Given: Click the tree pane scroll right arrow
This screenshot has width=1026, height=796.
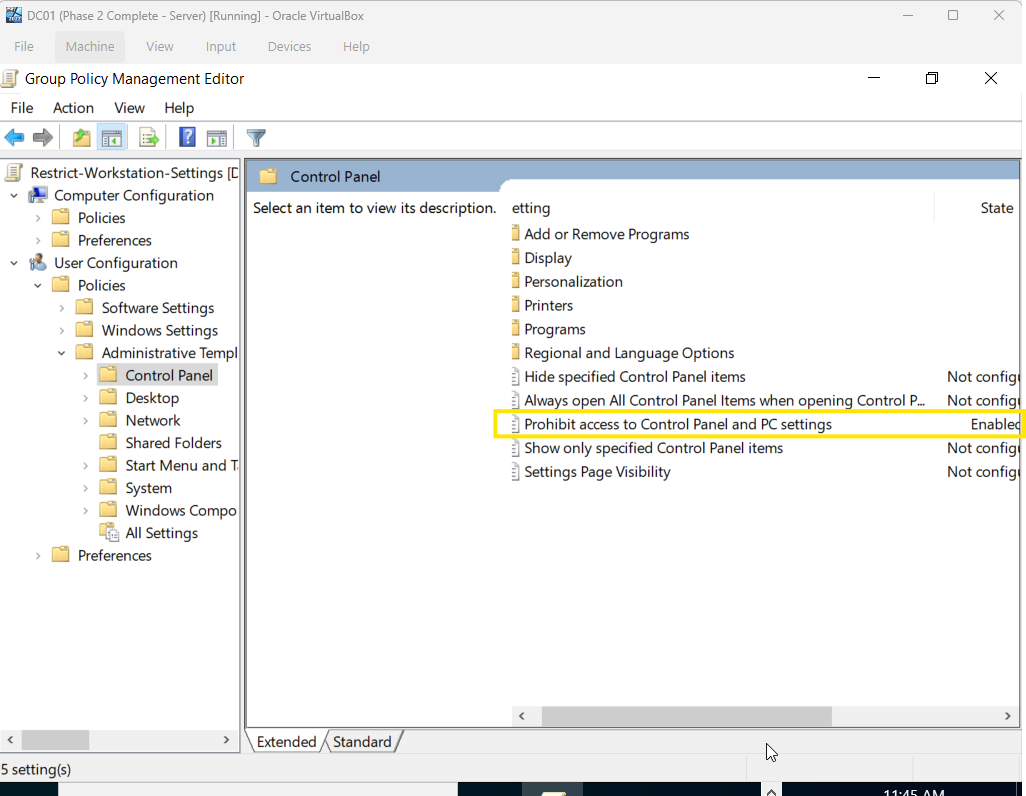Looking at the screenshot, I should coord(226,740).
